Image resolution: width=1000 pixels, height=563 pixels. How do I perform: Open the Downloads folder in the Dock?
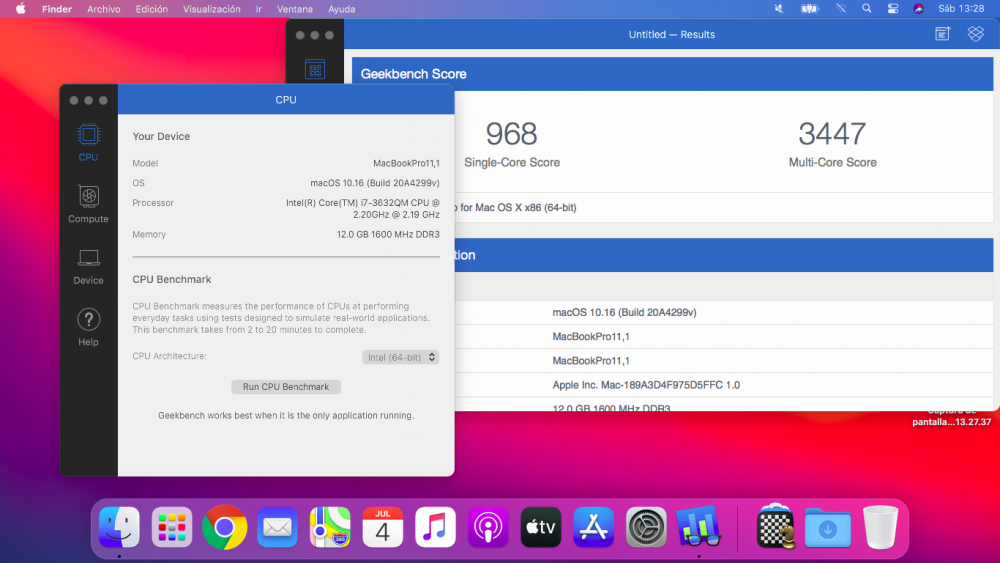pyautogui.click(x=828, y=528)
